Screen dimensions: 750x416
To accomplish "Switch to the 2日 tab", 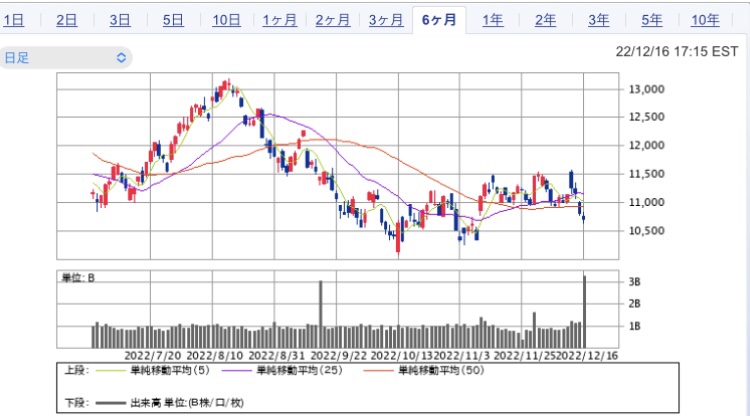I will coord(66,20).
